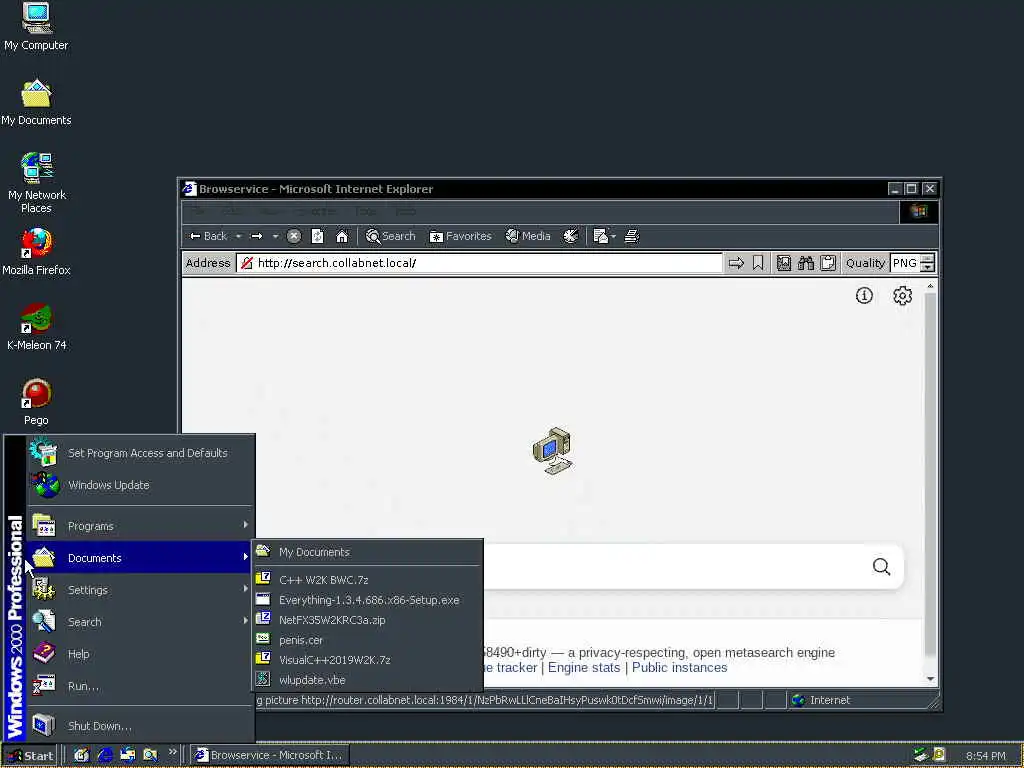The height and width of the screenshot is (768, 1024).
Task: Expand the Programs submenu
Action: click(x=140, y=526)
